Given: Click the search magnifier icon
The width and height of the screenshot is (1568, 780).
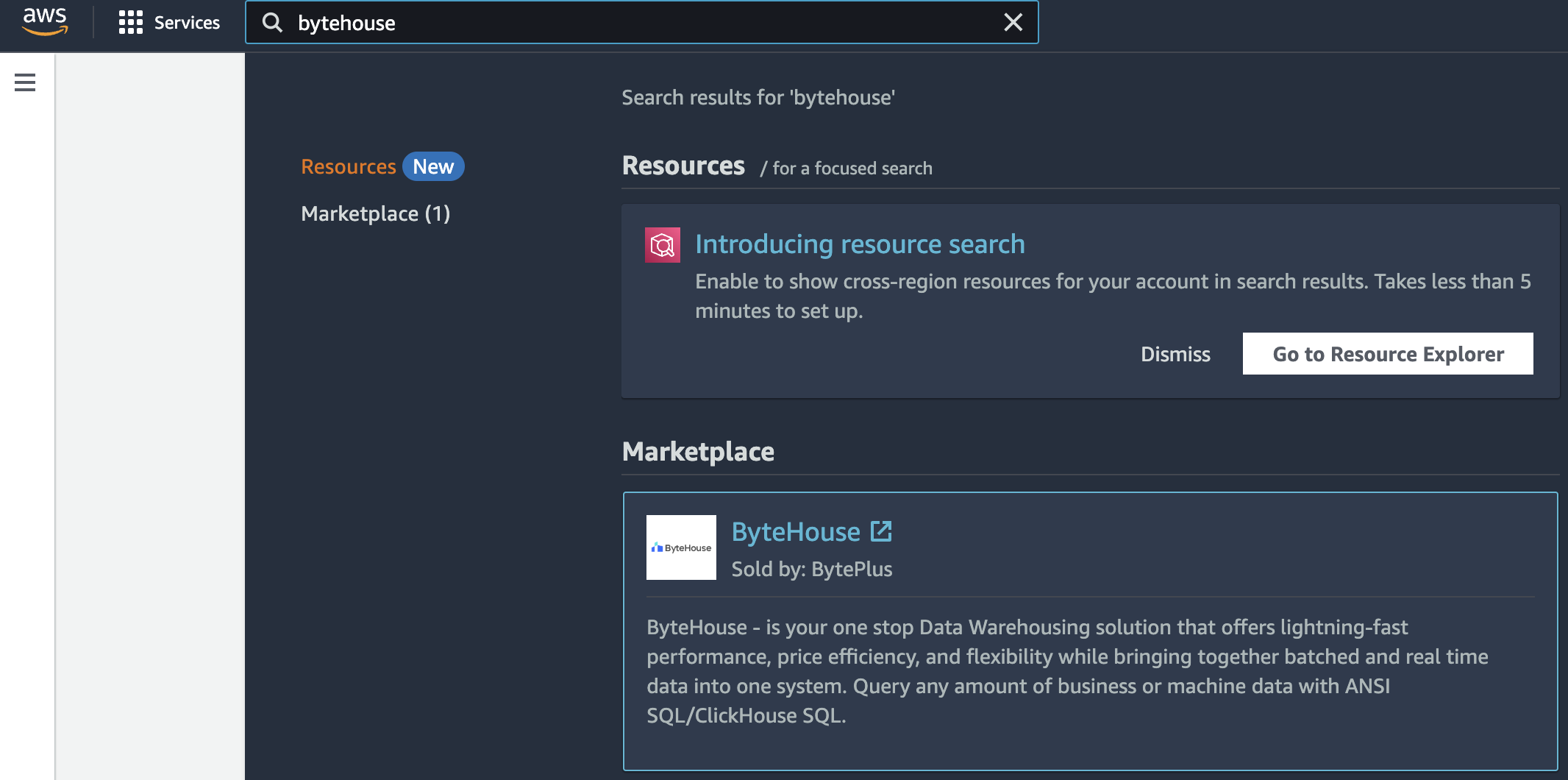Looking at the screenshot, I should (273, 23).
